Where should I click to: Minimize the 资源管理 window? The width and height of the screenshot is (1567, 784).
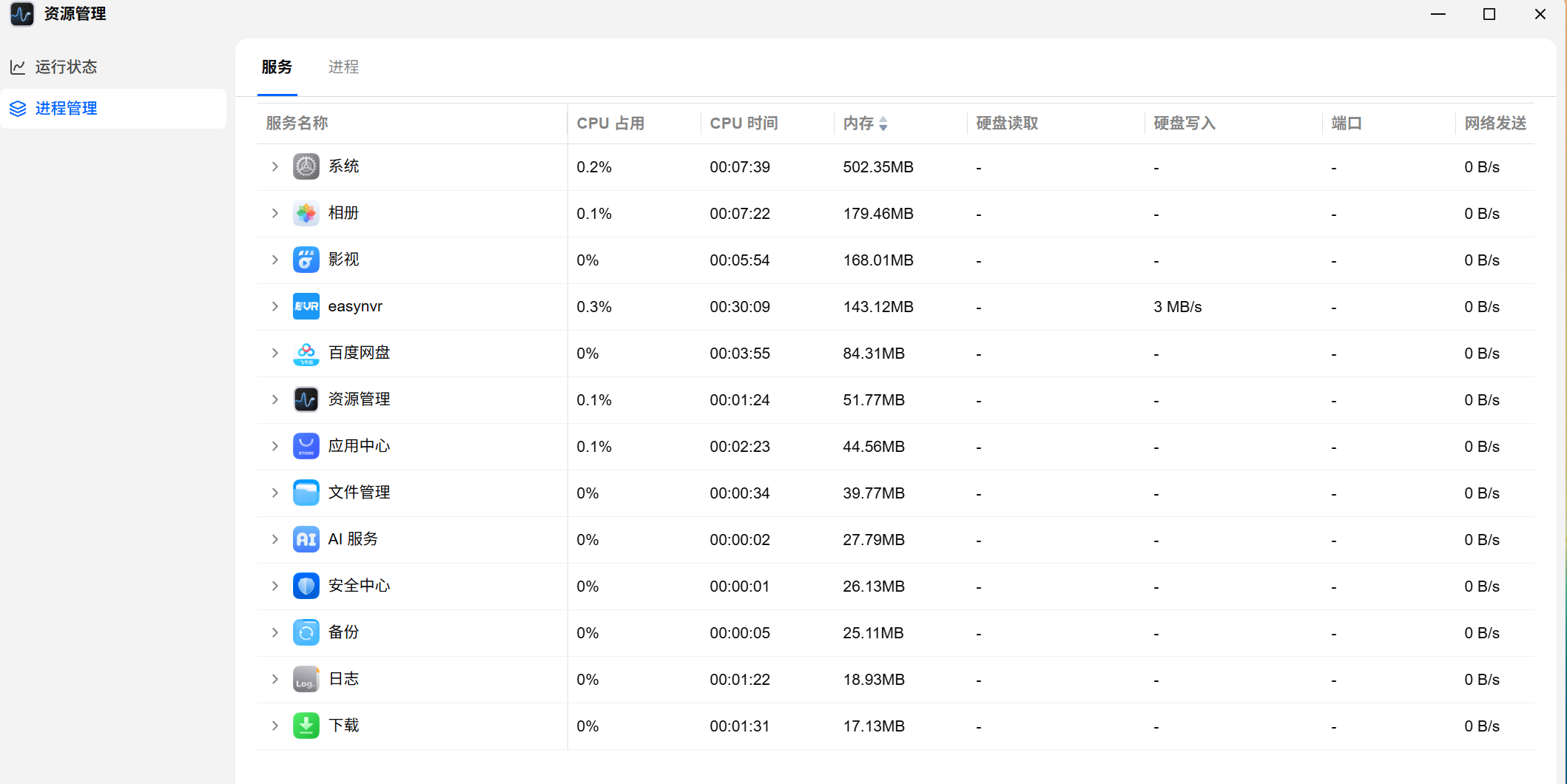(1438, 14)
